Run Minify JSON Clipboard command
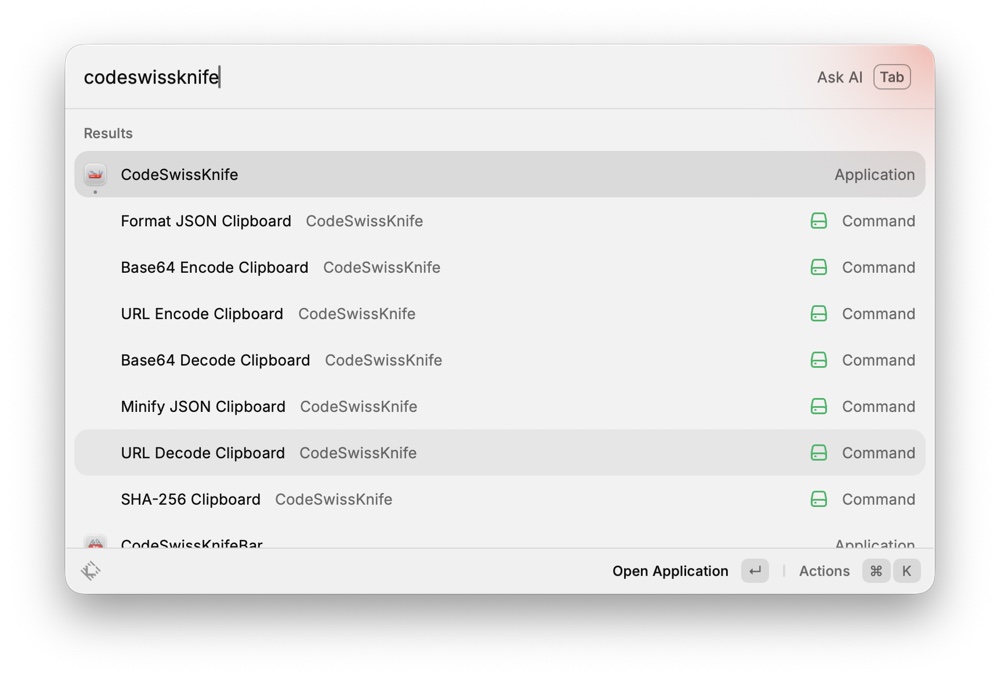The height and width of the screenshot is (680, 1000). pos(499,406)
